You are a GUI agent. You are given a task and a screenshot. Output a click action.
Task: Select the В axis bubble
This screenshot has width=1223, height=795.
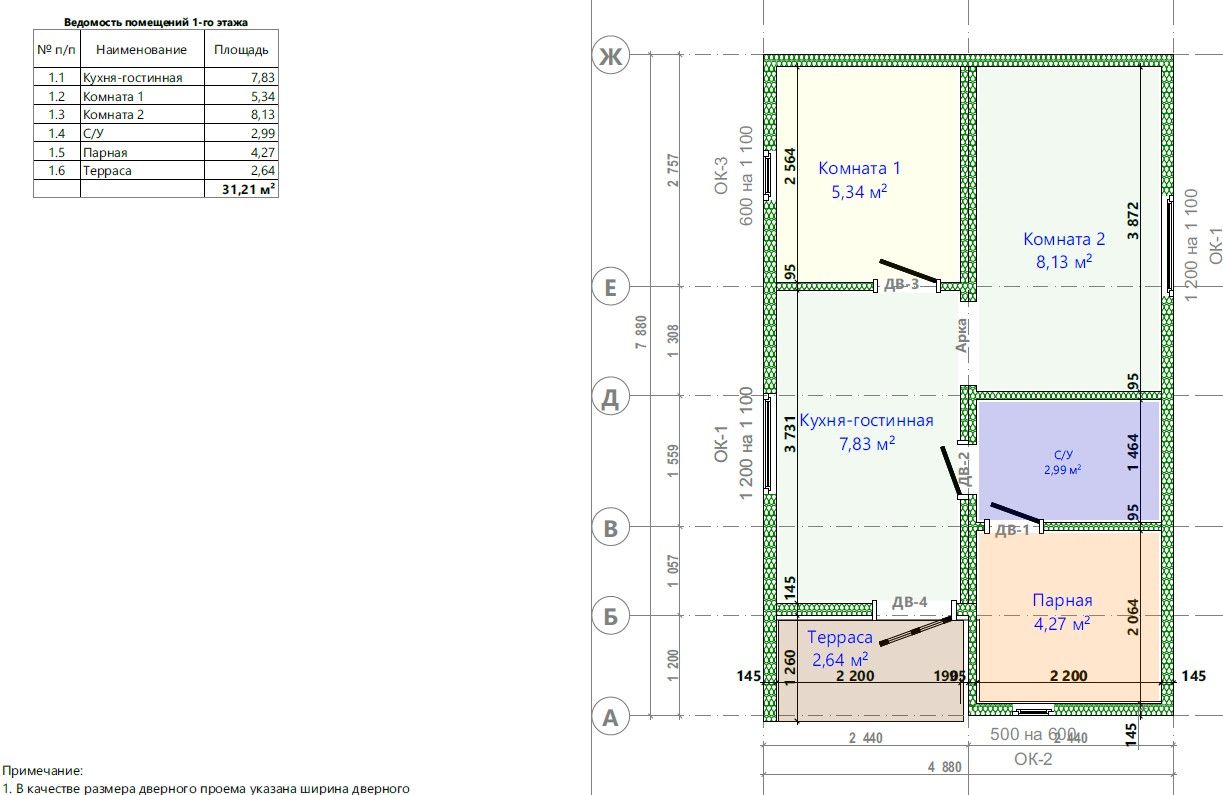(x=608, y=527)
